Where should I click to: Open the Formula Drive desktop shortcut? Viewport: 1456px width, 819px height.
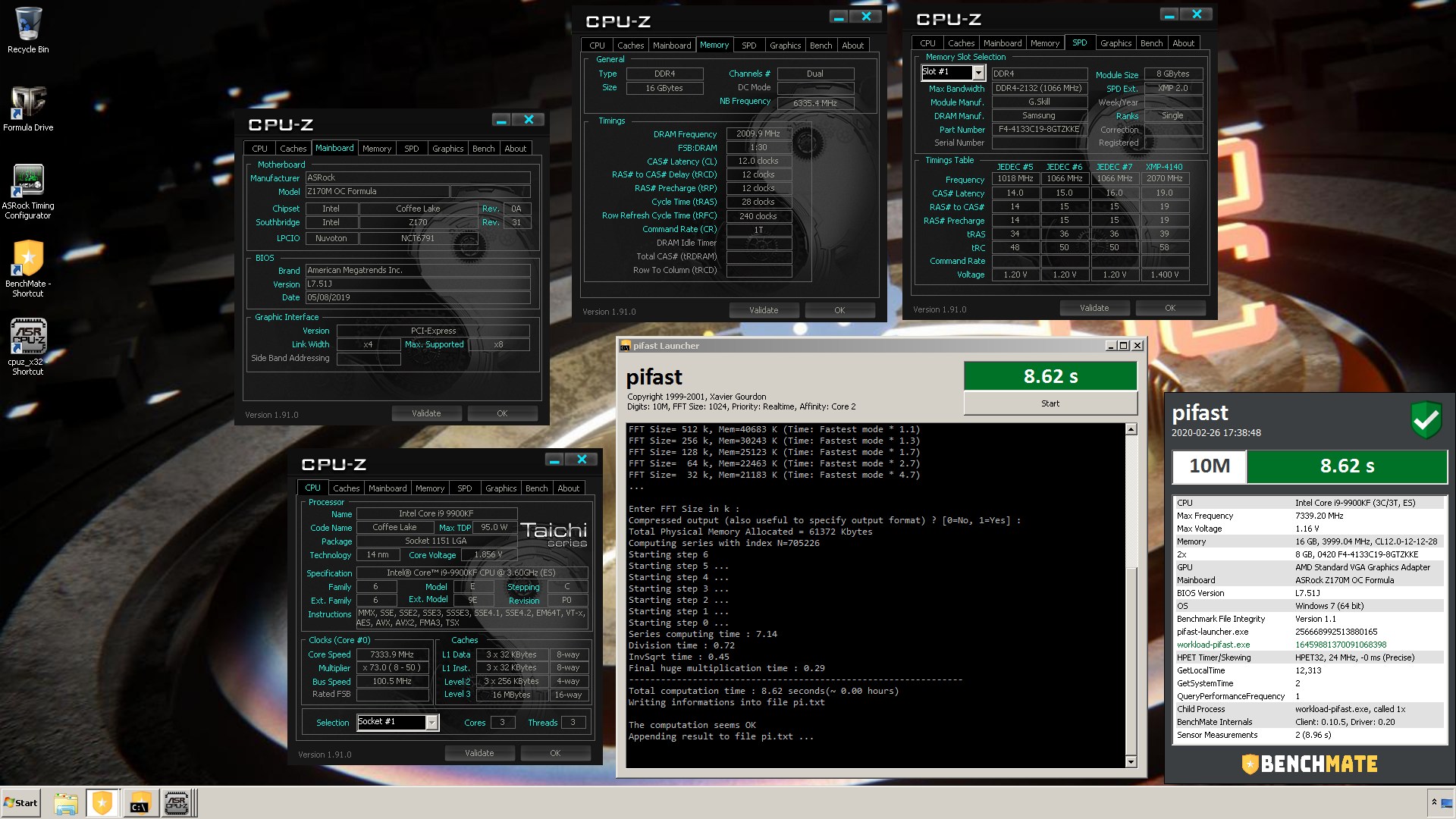[28, 108]
